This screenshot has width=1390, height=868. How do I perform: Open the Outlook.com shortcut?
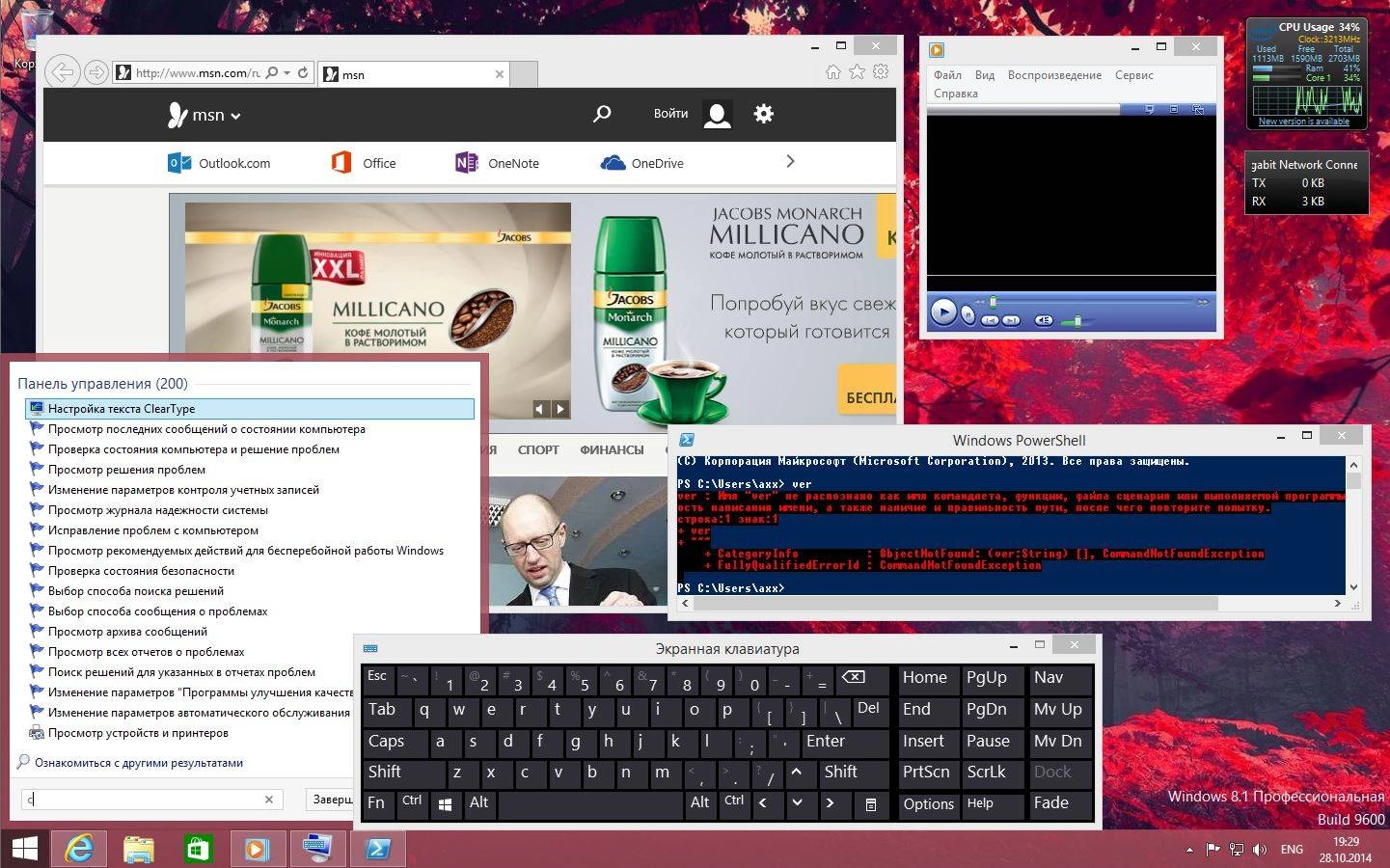[x=220, y=163]
